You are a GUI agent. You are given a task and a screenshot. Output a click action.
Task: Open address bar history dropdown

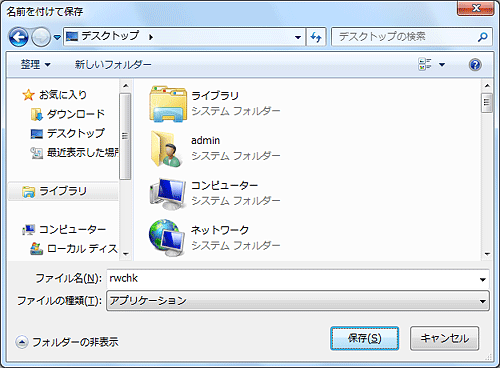(298, 37)
